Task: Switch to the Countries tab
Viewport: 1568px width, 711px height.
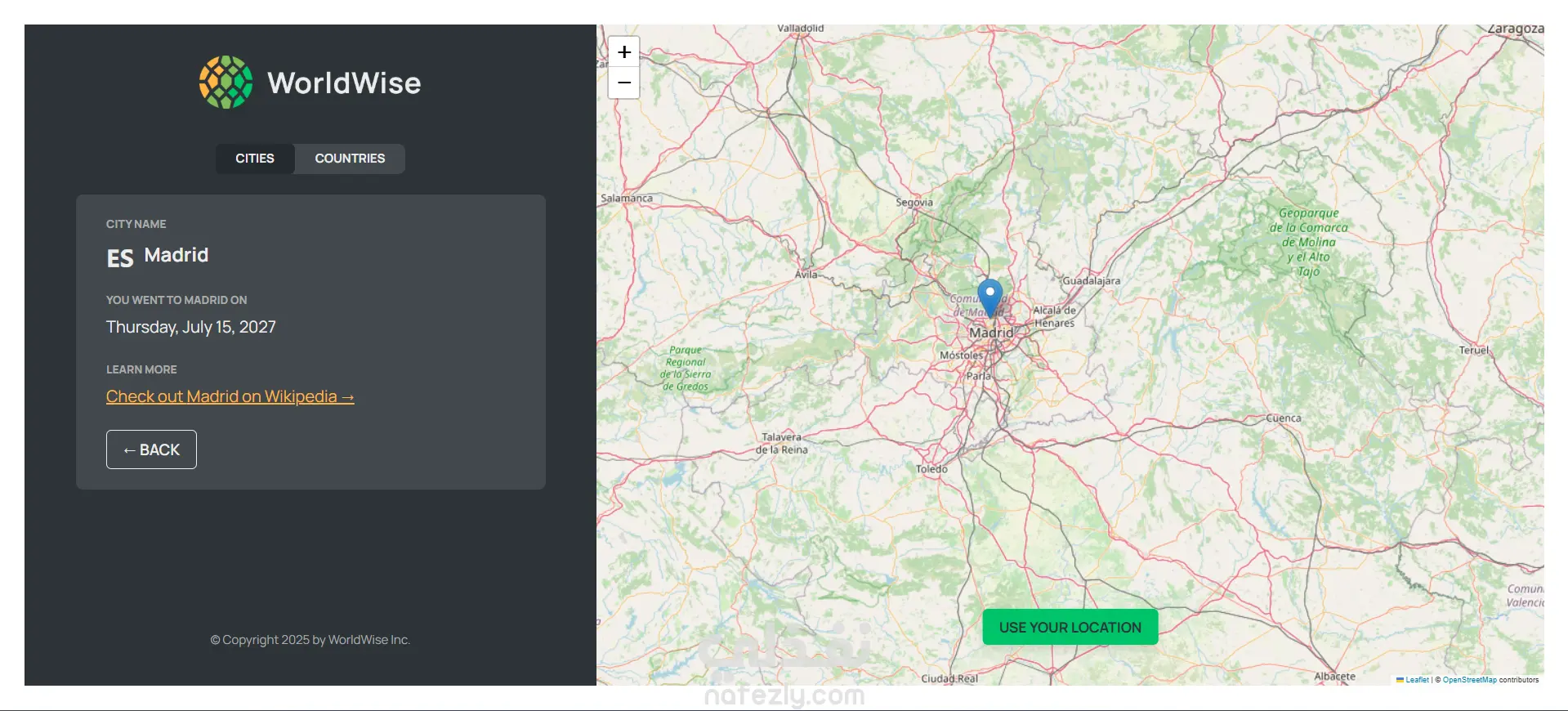Action: 350,159
